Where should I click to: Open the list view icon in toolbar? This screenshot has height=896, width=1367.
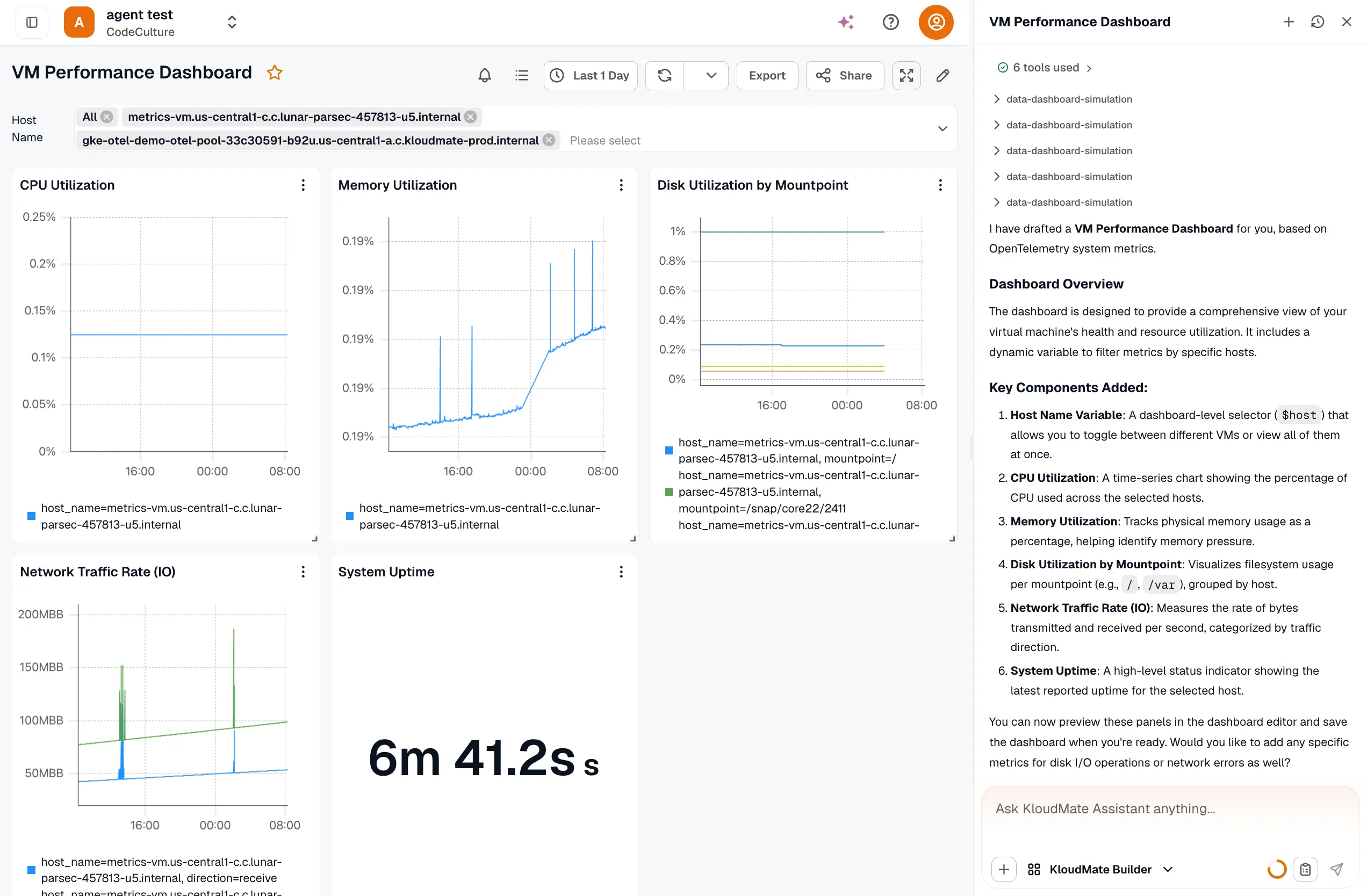click(522, 75)
